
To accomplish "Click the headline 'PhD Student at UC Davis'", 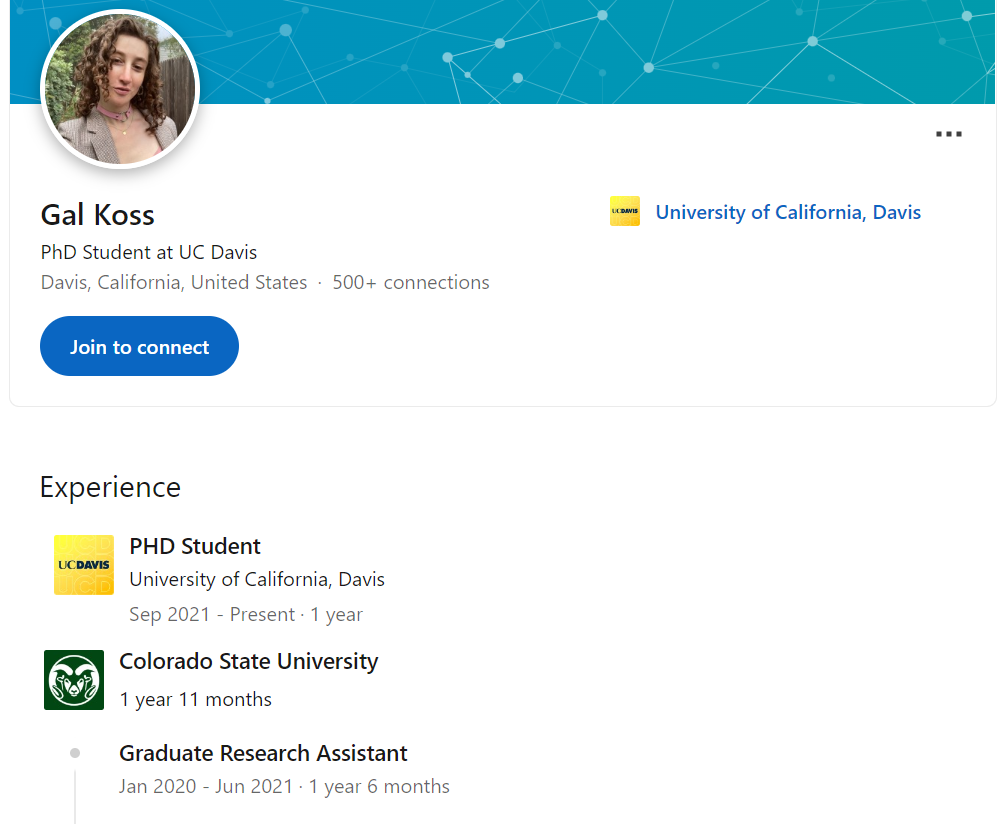I will (149, 253).
